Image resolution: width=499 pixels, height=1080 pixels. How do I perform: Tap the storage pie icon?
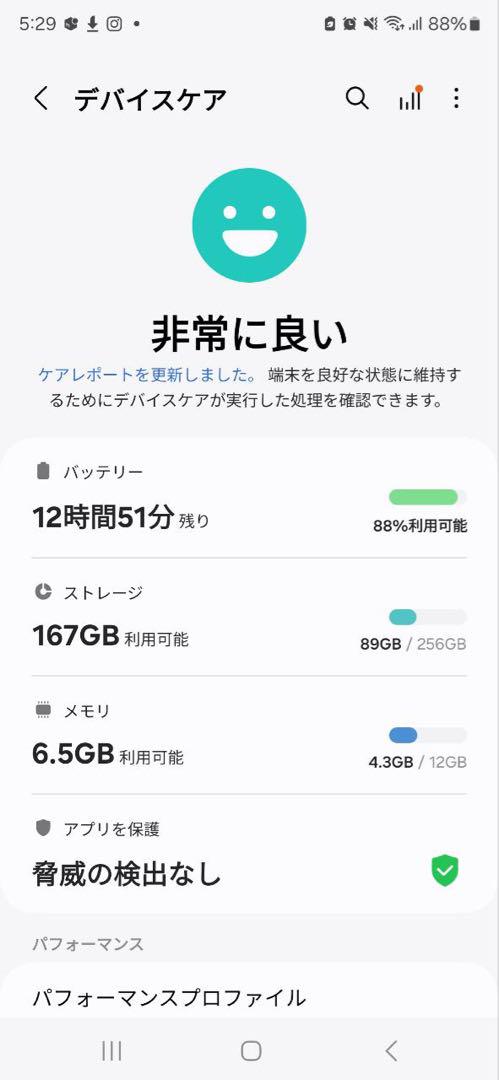click(x=43, y=592)
